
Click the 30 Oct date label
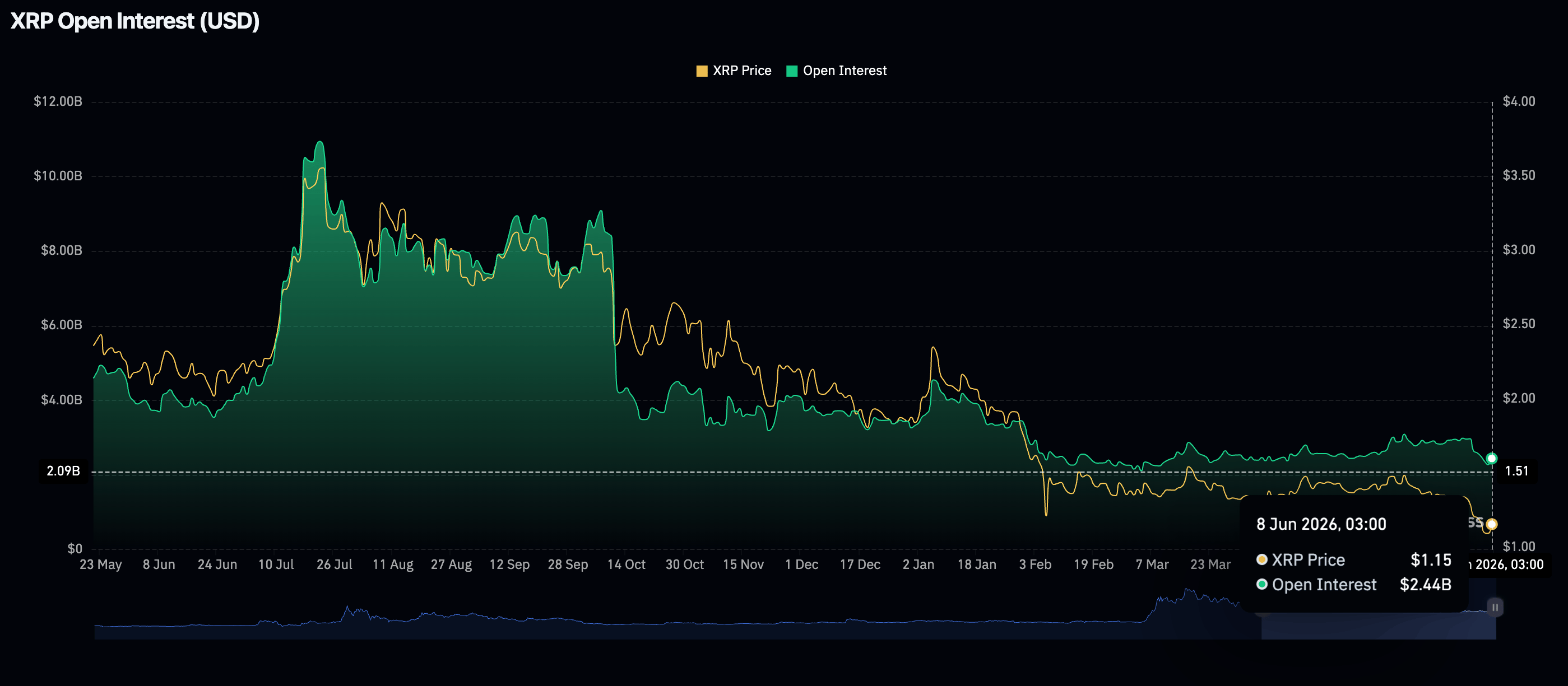(x=685, y=565)
